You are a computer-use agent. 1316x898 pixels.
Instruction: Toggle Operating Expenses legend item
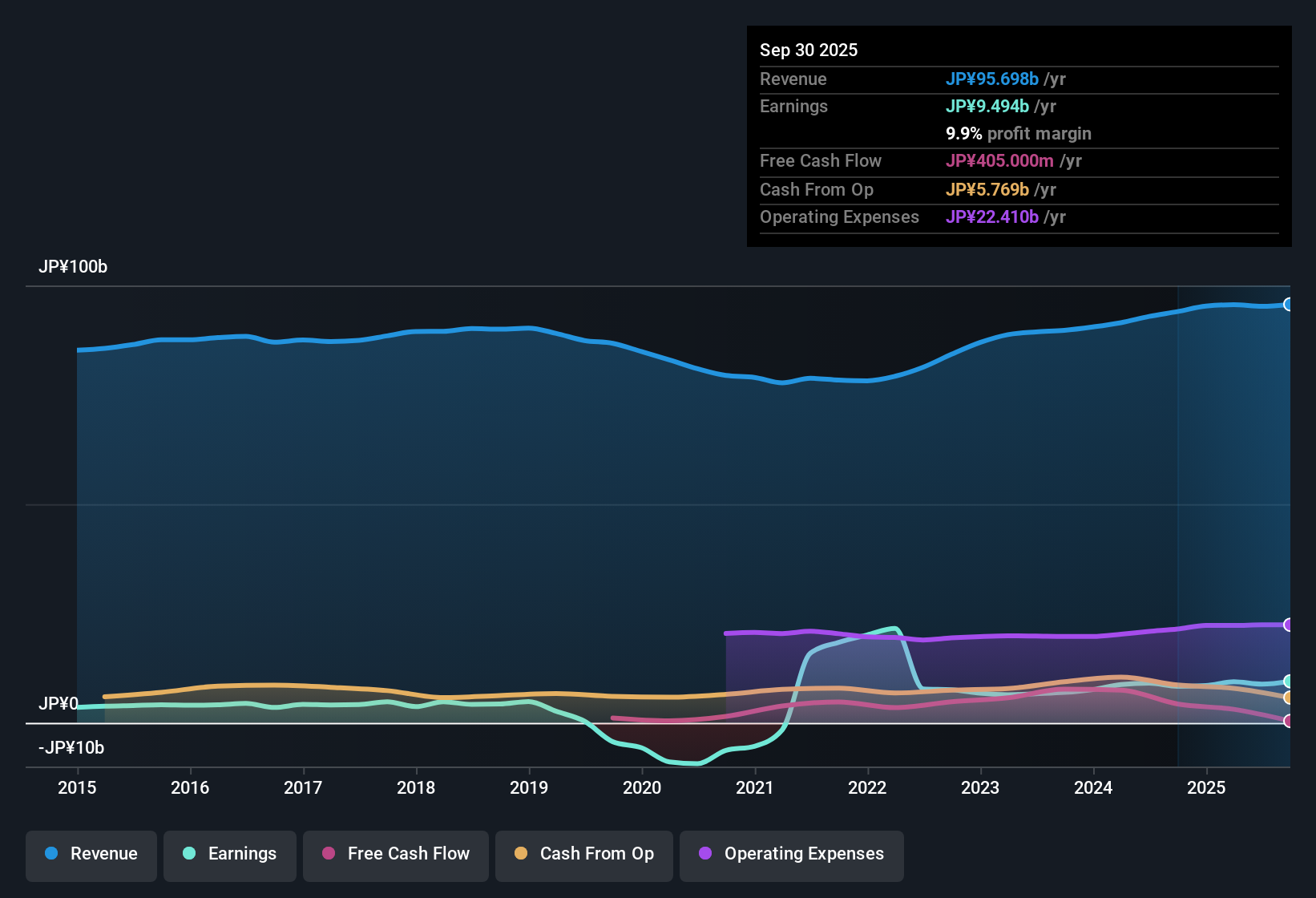[792, 855]
